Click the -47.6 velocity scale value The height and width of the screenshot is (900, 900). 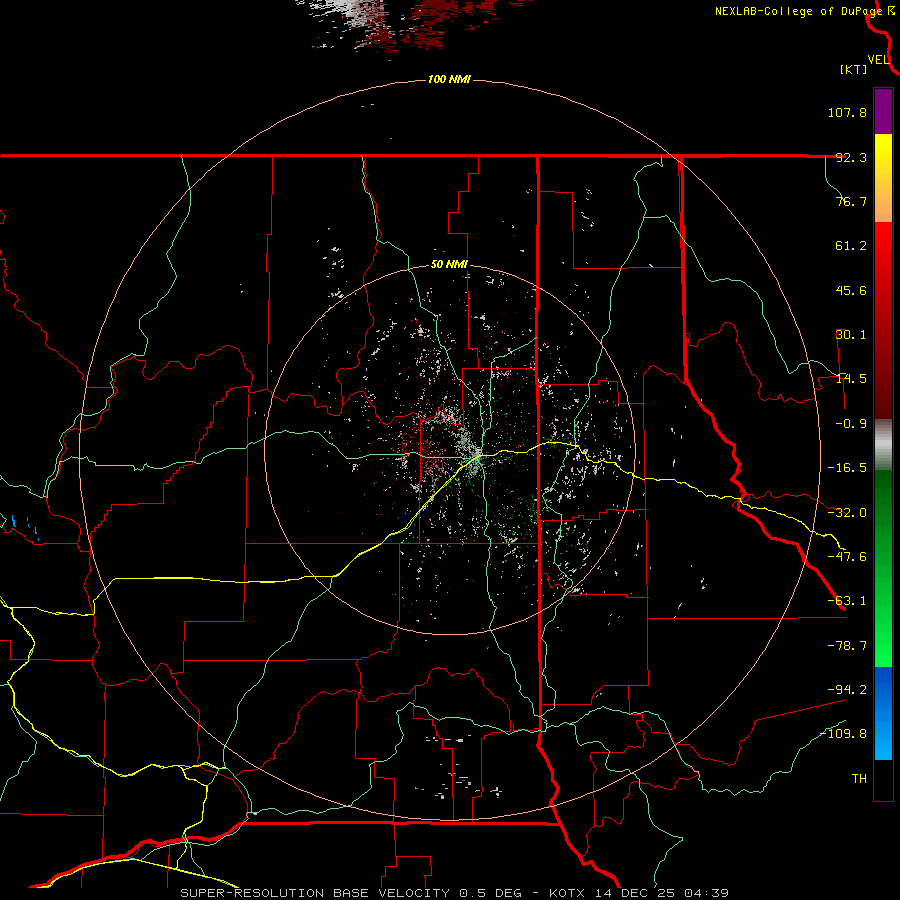point(847,557)
